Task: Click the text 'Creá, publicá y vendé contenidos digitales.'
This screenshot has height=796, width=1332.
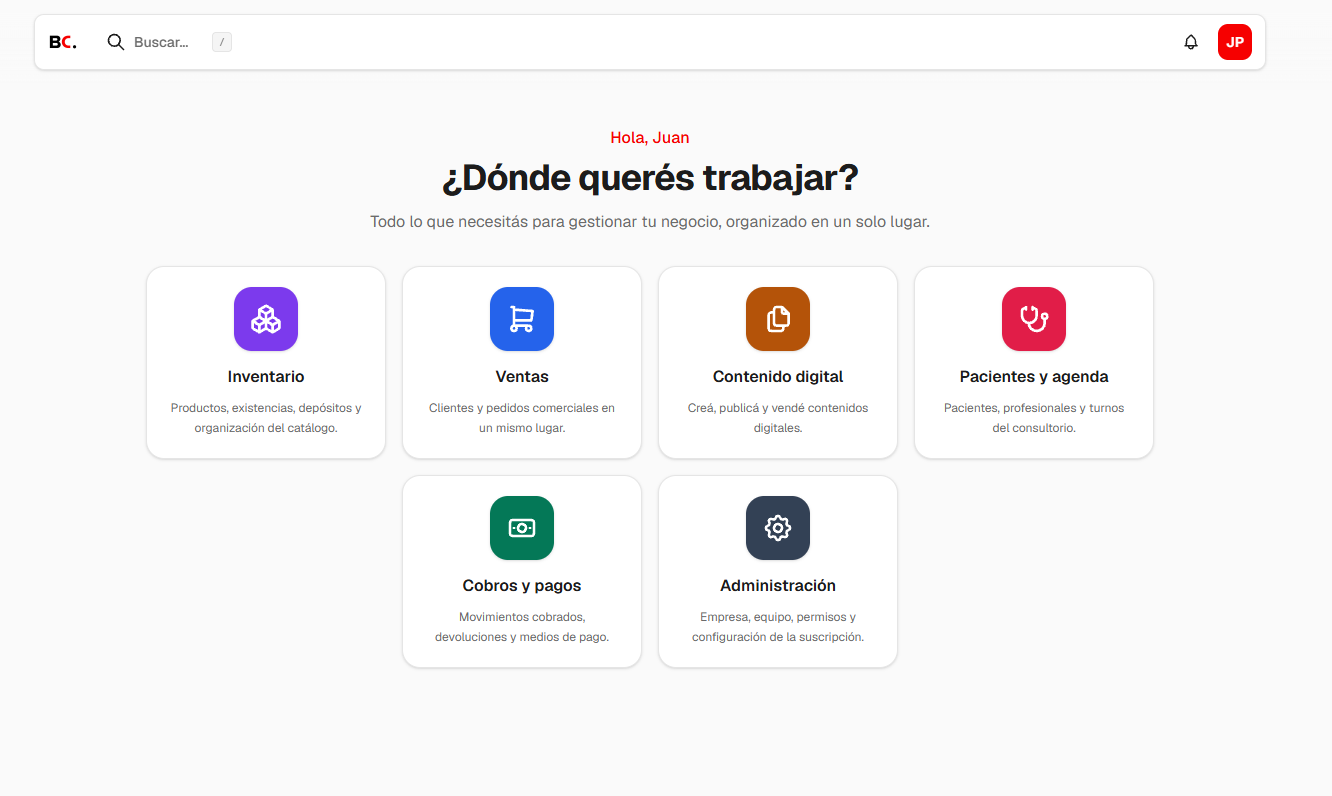Action: click(x=778, y=418)
